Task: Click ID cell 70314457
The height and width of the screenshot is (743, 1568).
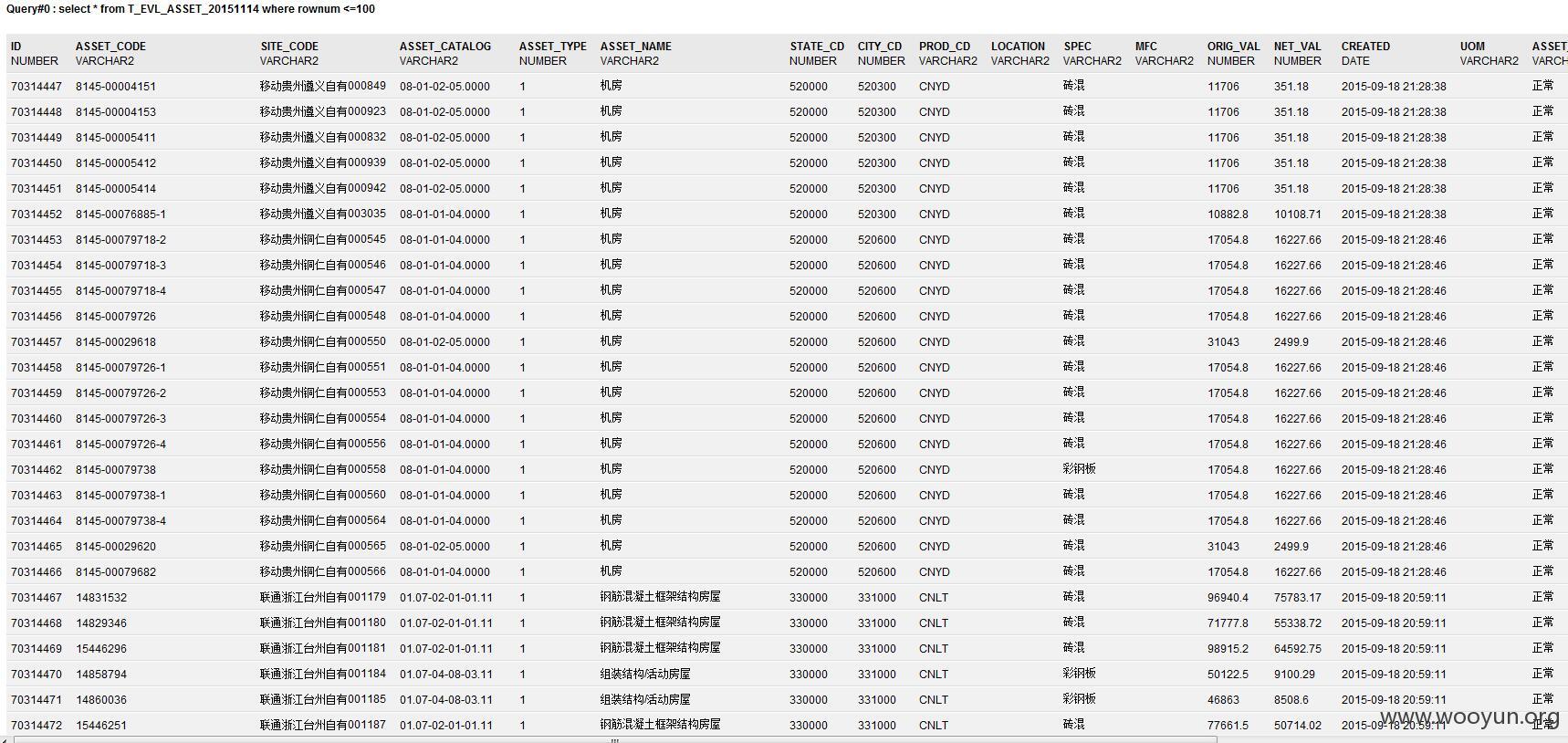Action: 37,342
